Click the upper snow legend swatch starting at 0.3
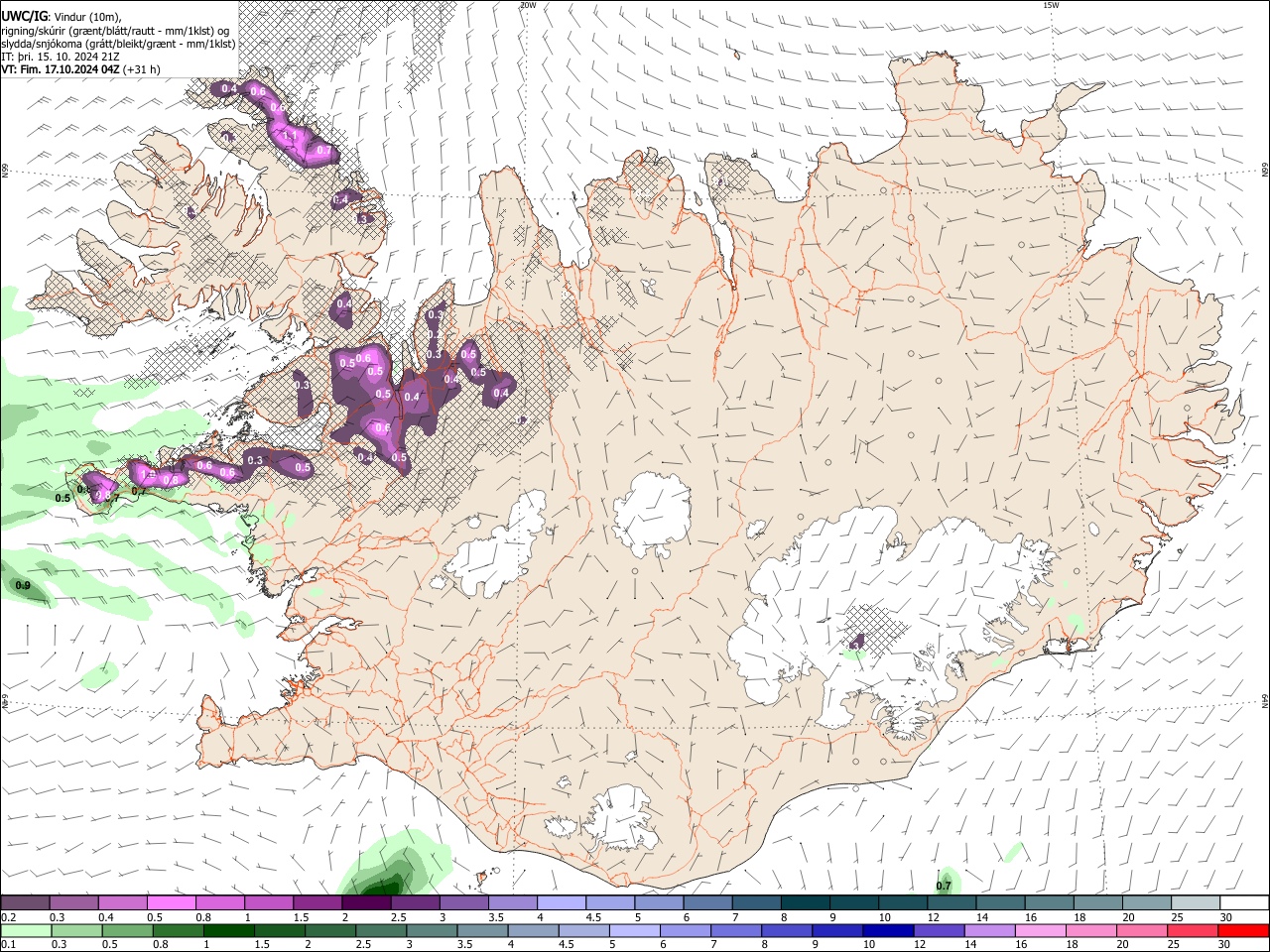This screenshot has height=952, width=1270. point(73,903)
